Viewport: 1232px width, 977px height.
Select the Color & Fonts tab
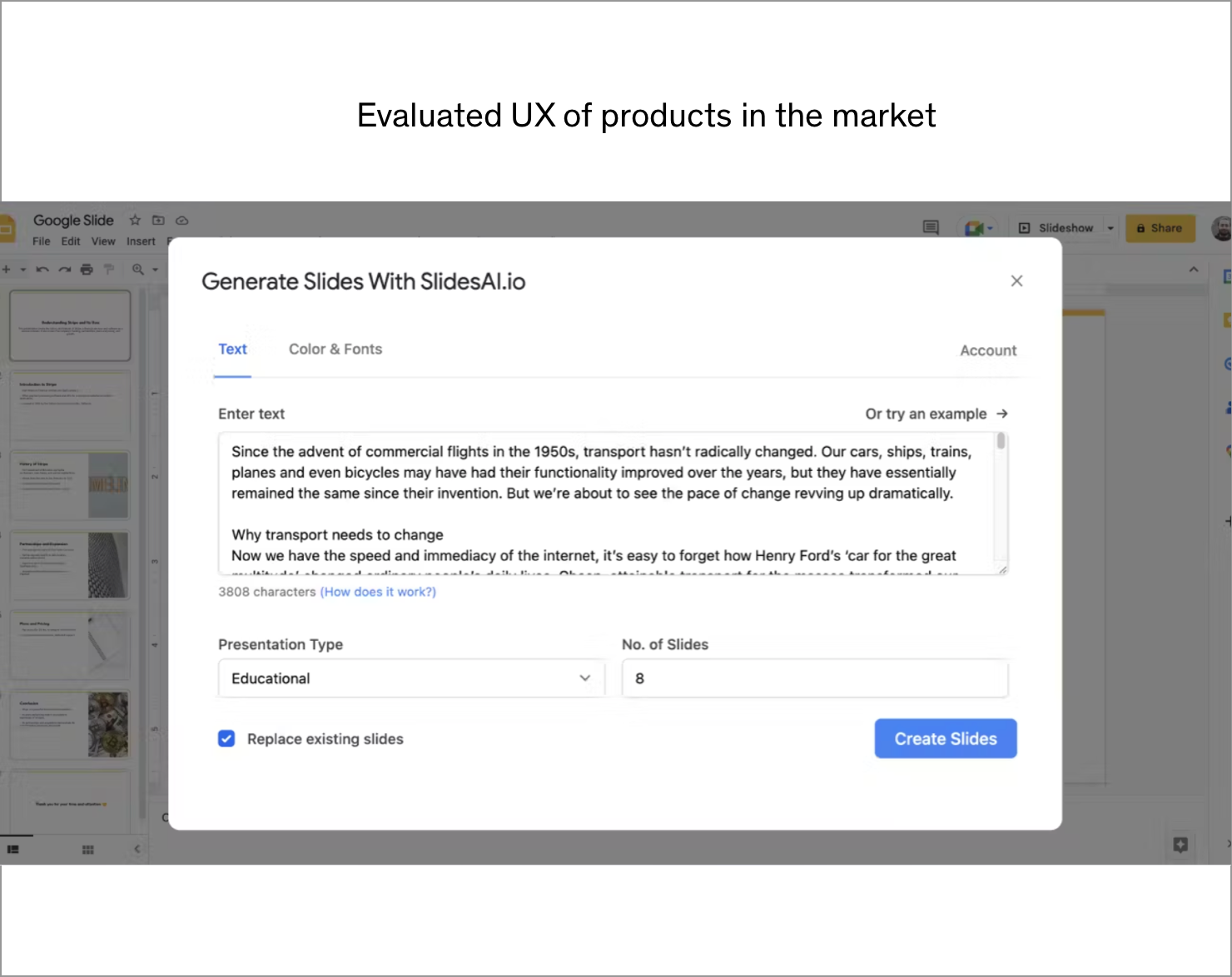(335, 350)
